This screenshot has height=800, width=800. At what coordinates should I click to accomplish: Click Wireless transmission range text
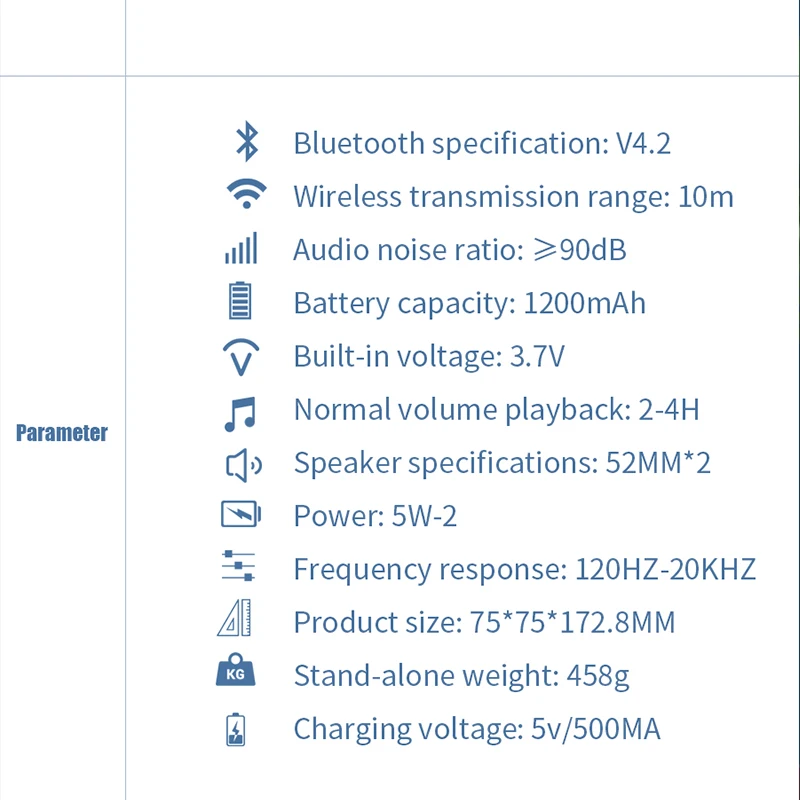click(x=513, y=196)
